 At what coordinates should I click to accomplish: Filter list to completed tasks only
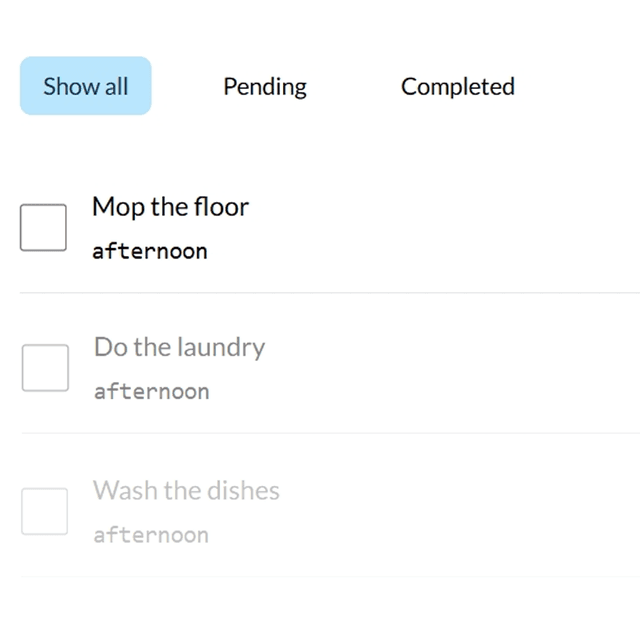coord(458,87)
